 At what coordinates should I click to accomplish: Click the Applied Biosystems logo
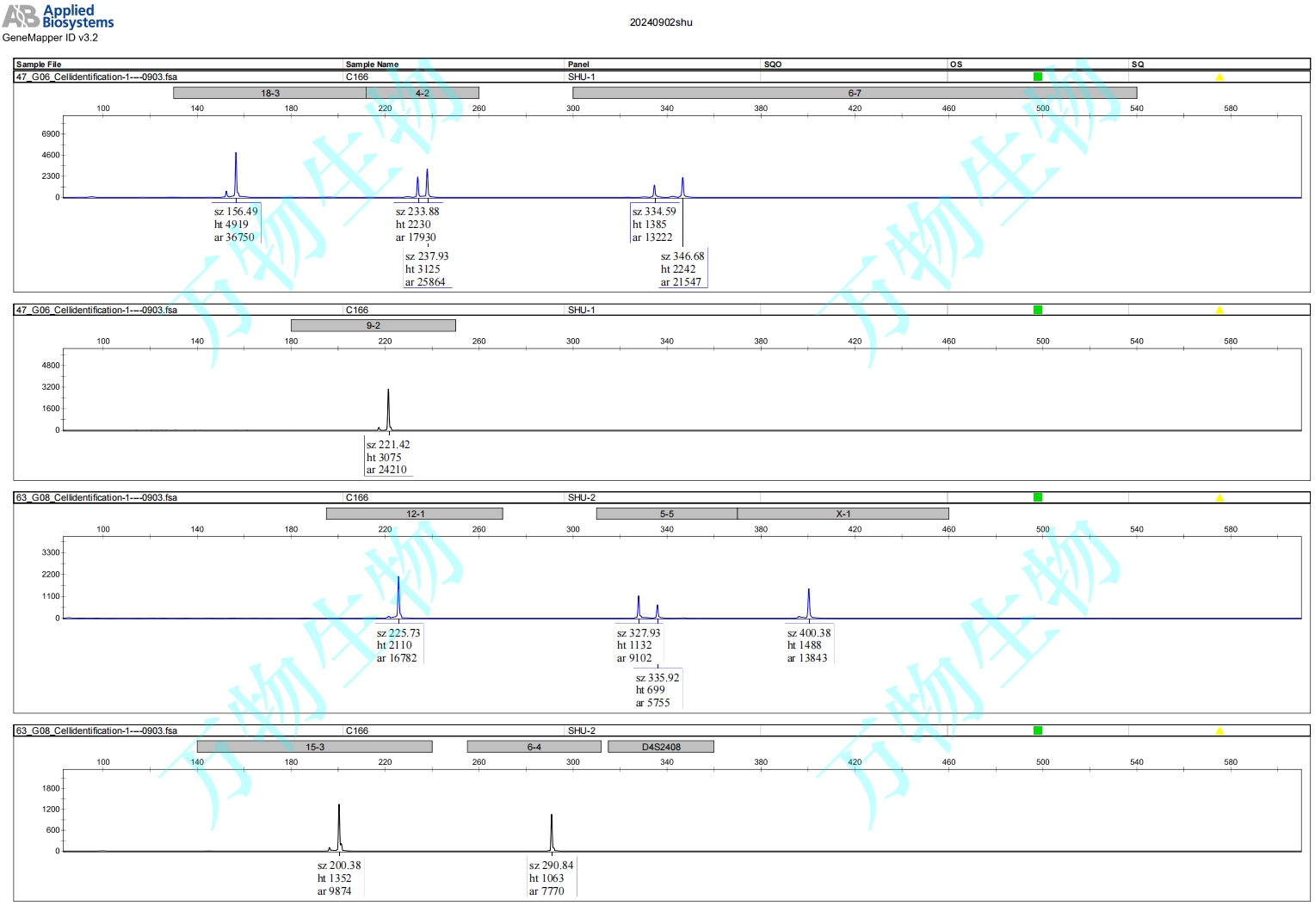pyautogui.click(x=58, y=15)
